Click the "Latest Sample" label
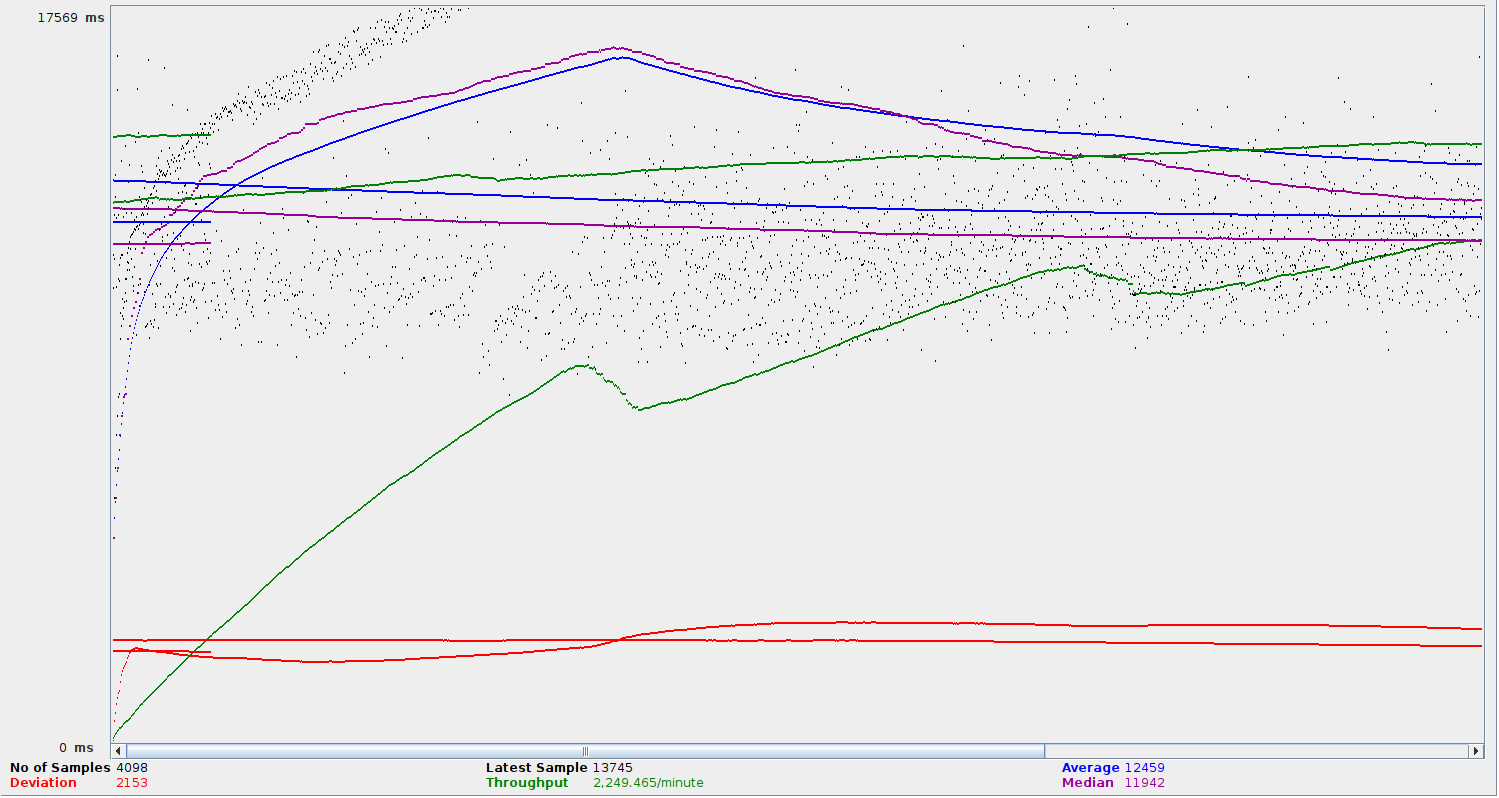This screenshot has height=798, width=1499. pyautogui.click(x=536, y=768)
